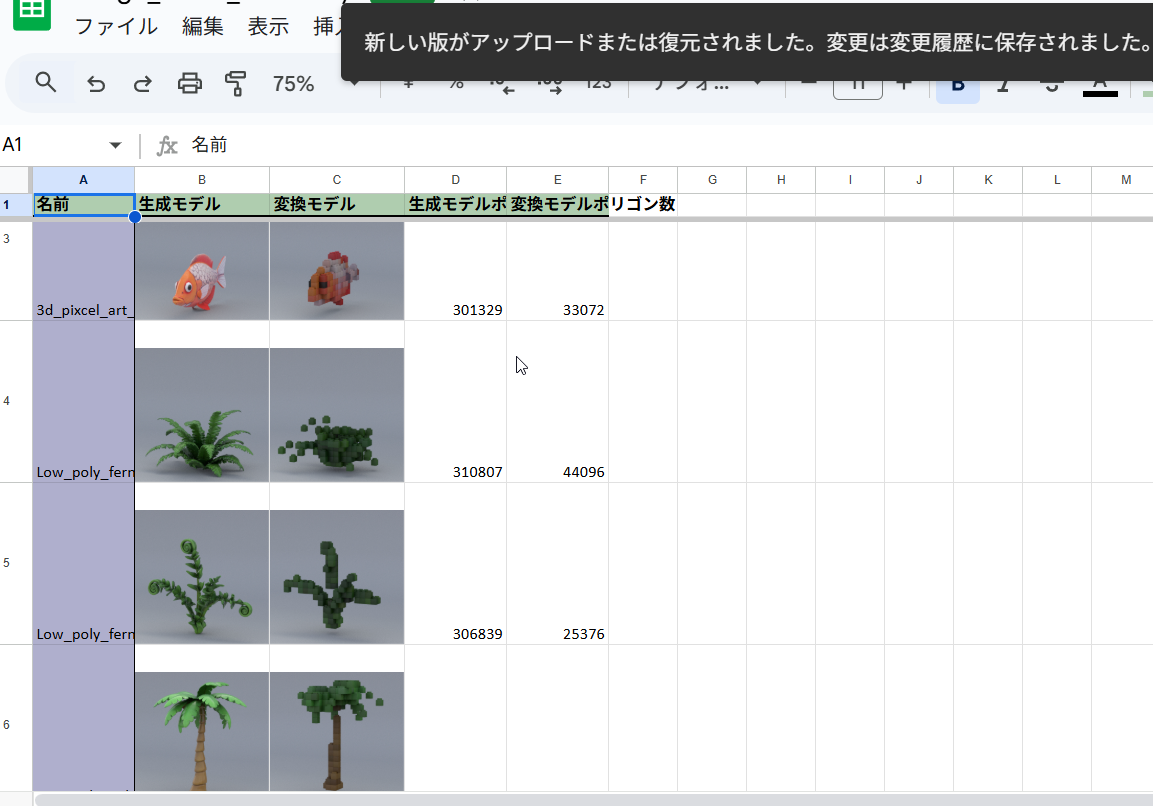Select column L header
Viewport: 1153px width, 806px height.
1057,179
